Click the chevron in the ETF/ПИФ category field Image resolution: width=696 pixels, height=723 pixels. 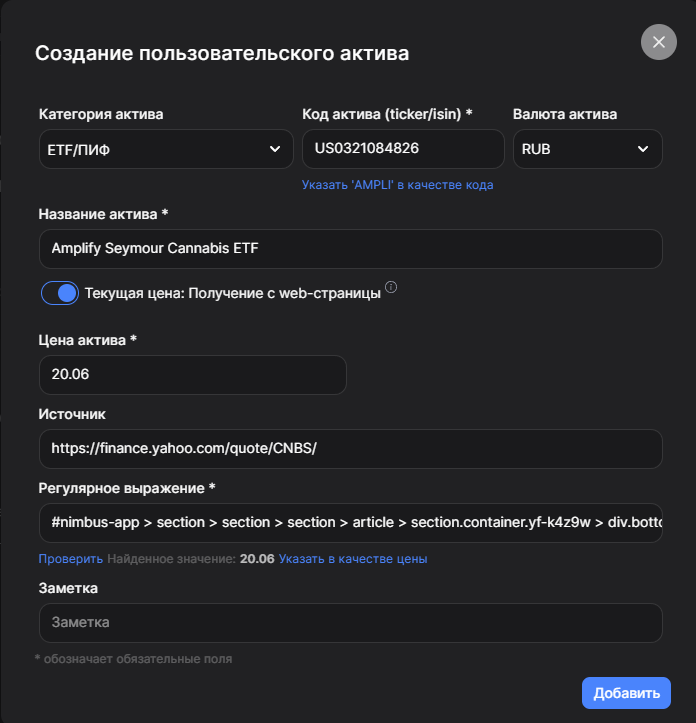(275, 149)
